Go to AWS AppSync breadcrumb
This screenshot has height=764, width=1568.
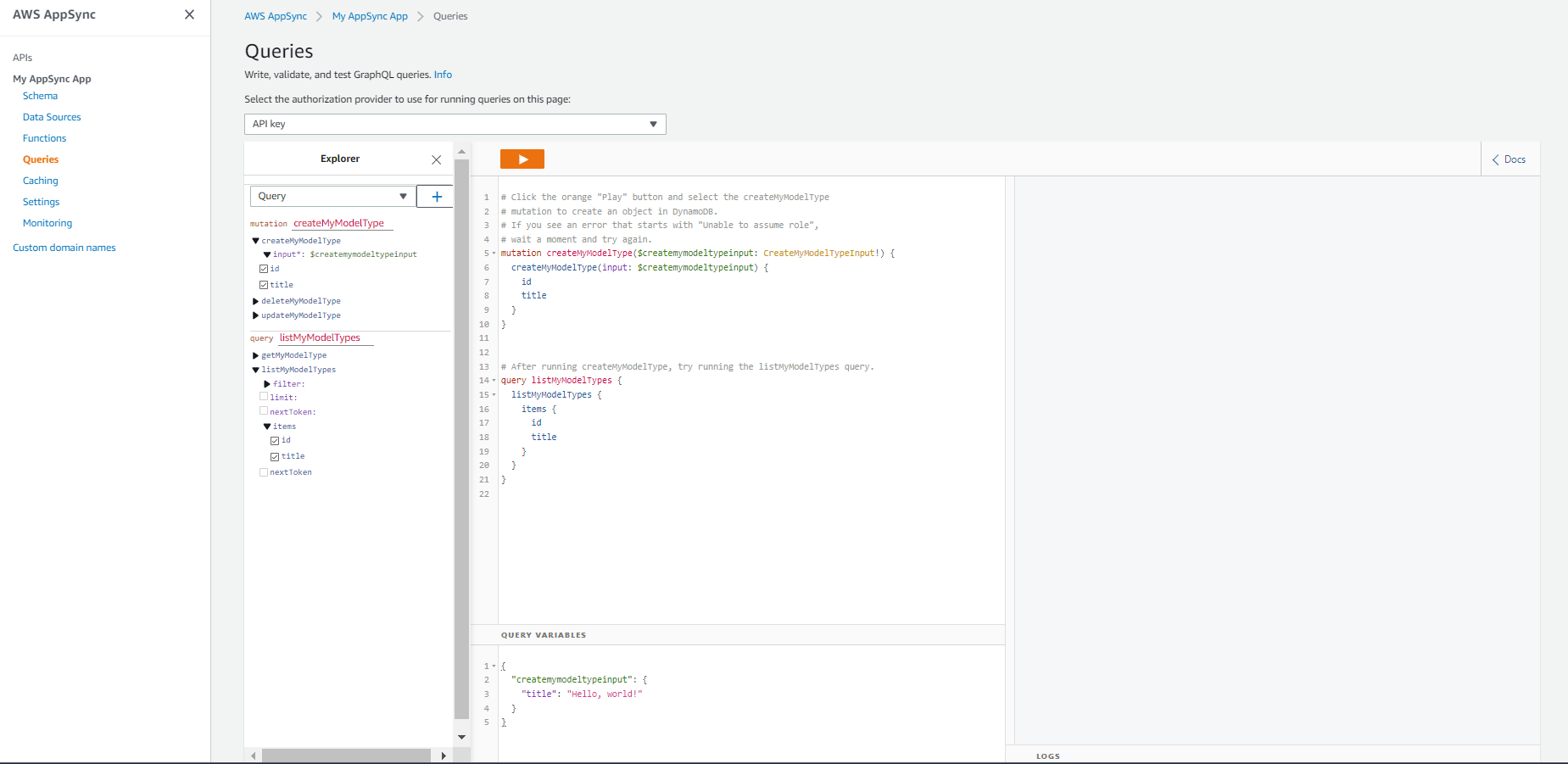pos(276,16)
